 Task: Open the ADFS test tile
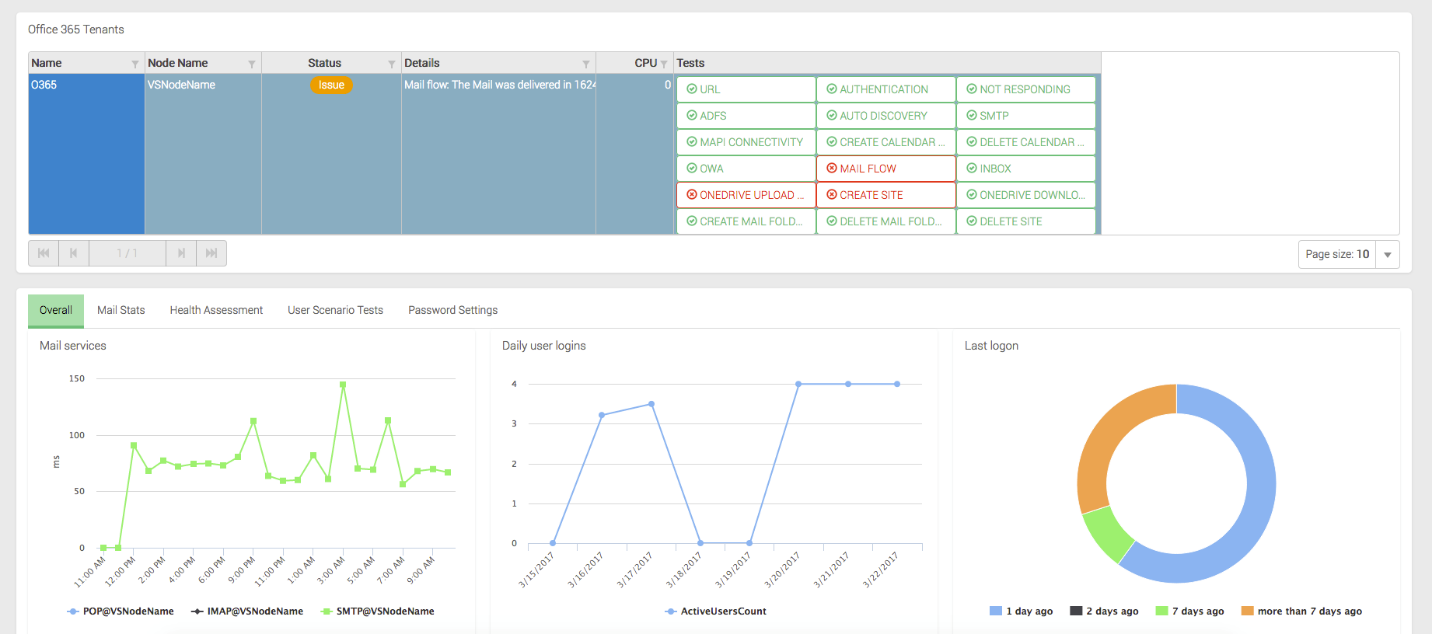pos(746,115)
